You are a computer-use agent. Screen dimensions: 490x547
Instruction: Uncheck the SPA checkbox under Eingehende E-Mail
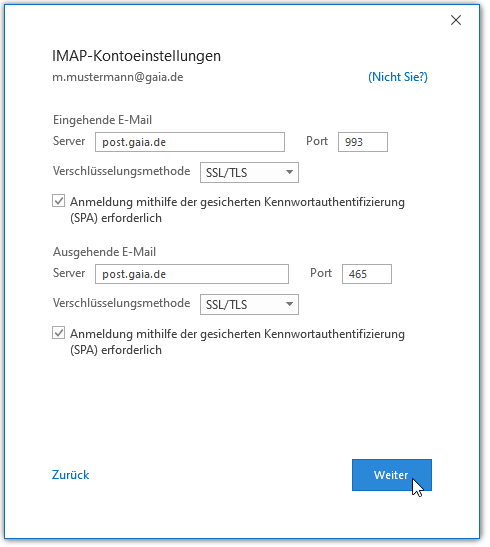[59, 201]
